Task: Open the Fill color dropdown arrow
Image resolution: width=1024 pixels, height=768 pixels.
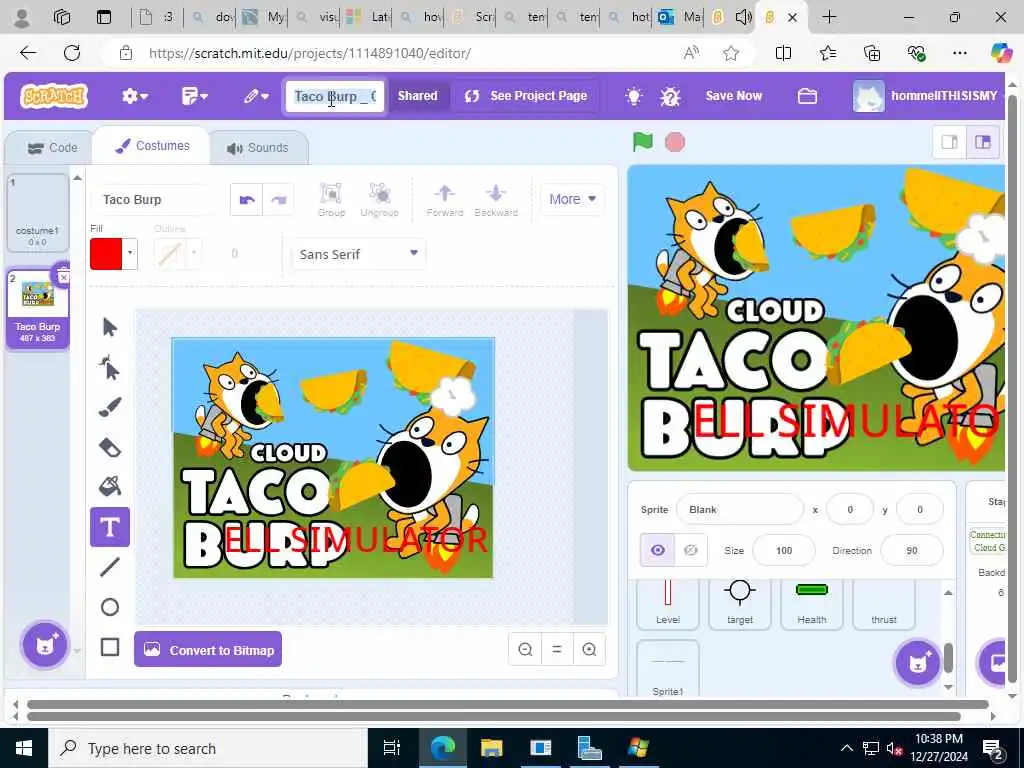Action: (x=130, y=253)
